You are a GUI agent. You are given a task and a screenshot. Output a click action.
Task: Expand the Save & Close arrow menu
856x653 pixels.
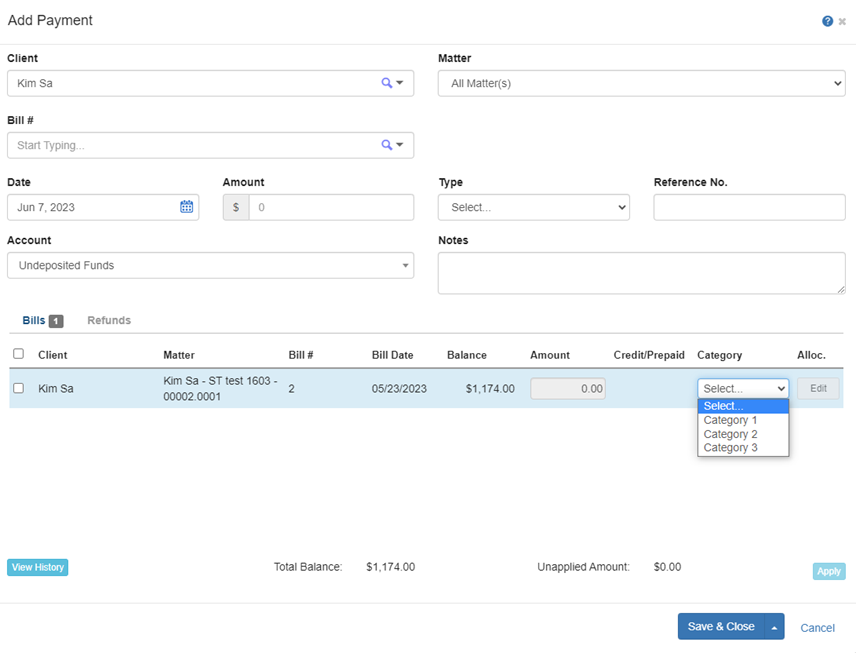[x=775, y=627]
